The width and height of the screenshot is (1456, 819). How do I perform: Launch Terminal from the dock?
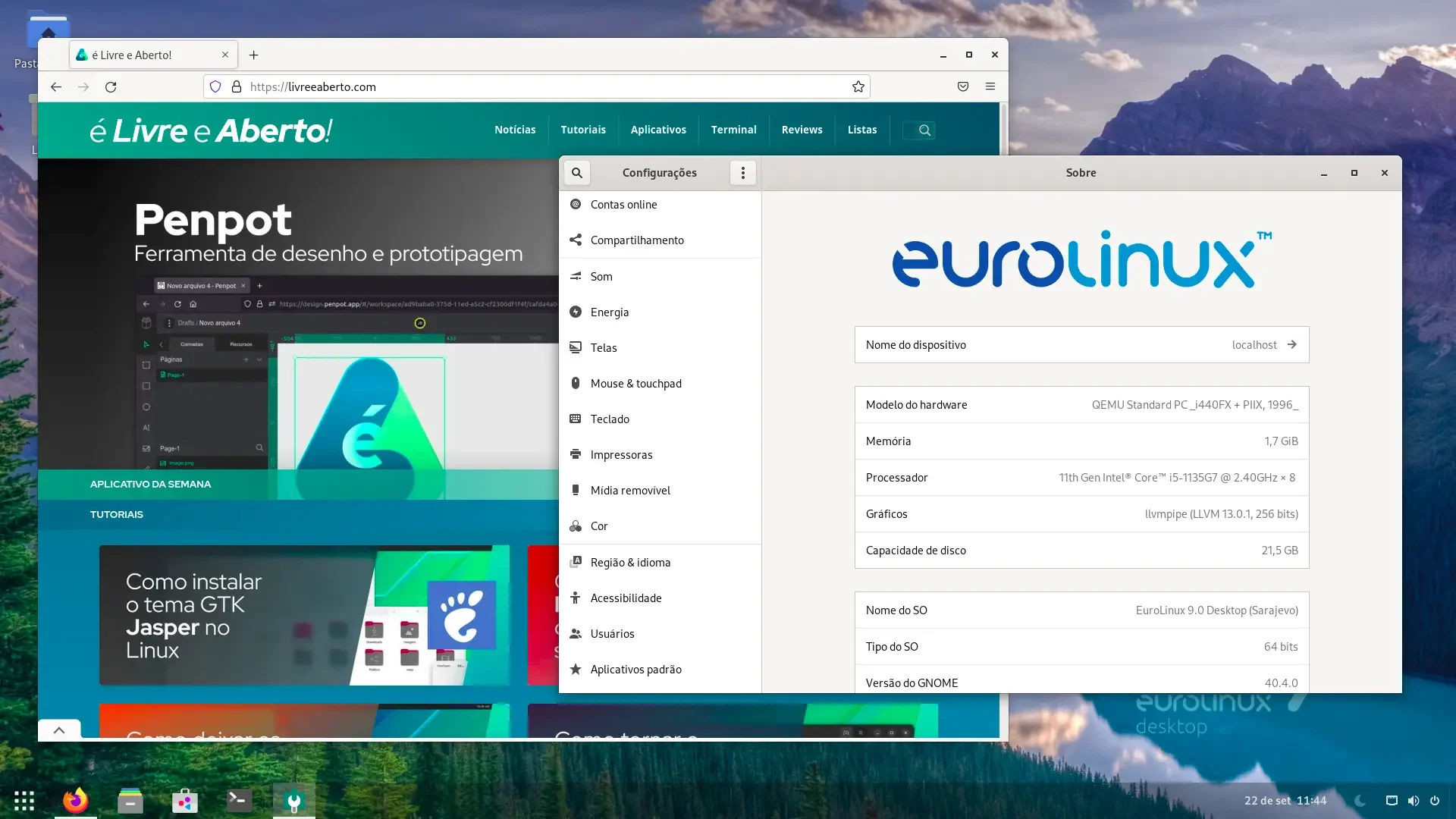[x=240, y=801]
